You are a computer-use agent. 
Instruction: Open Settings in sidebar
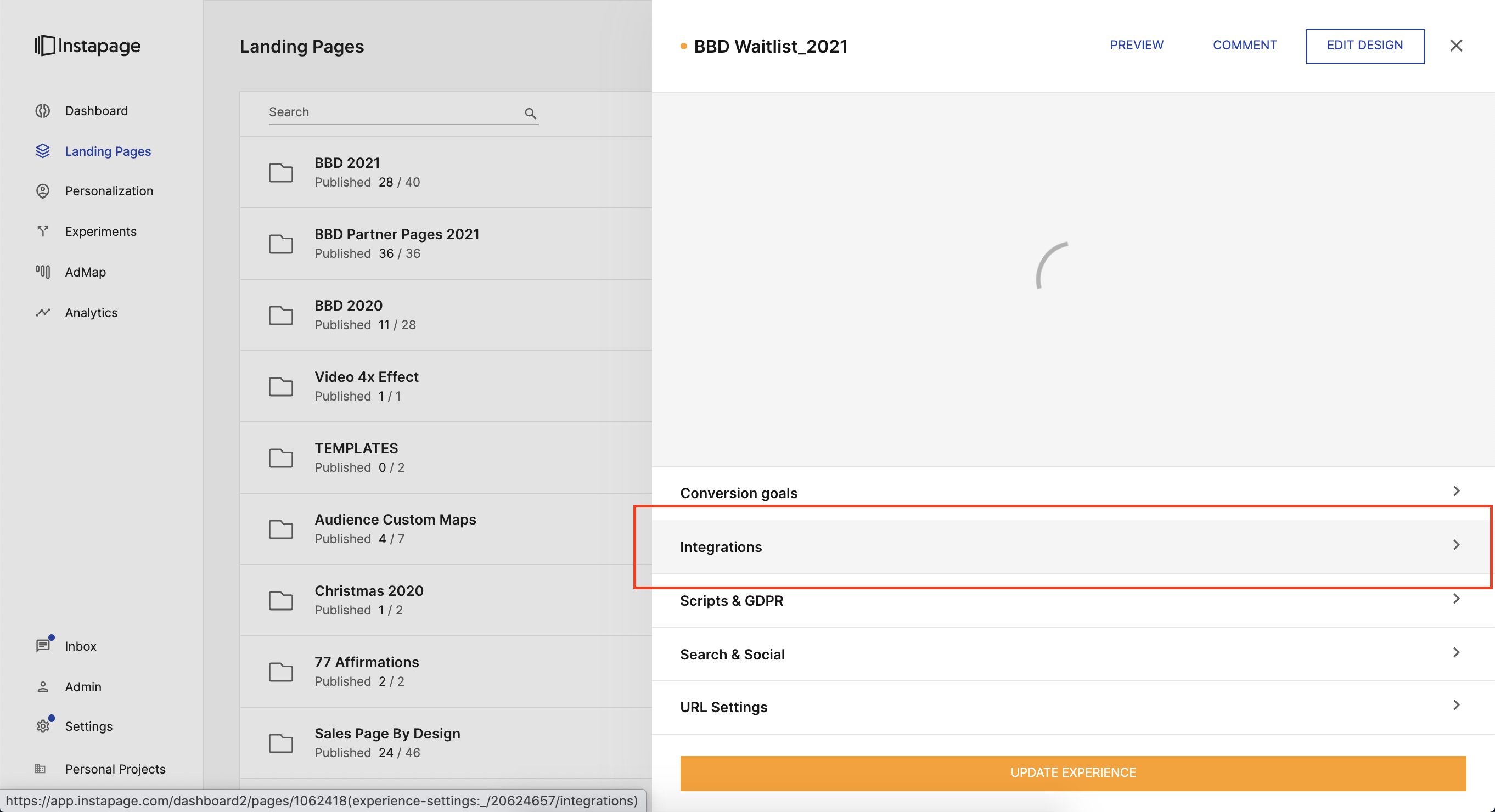pos(89,726)
